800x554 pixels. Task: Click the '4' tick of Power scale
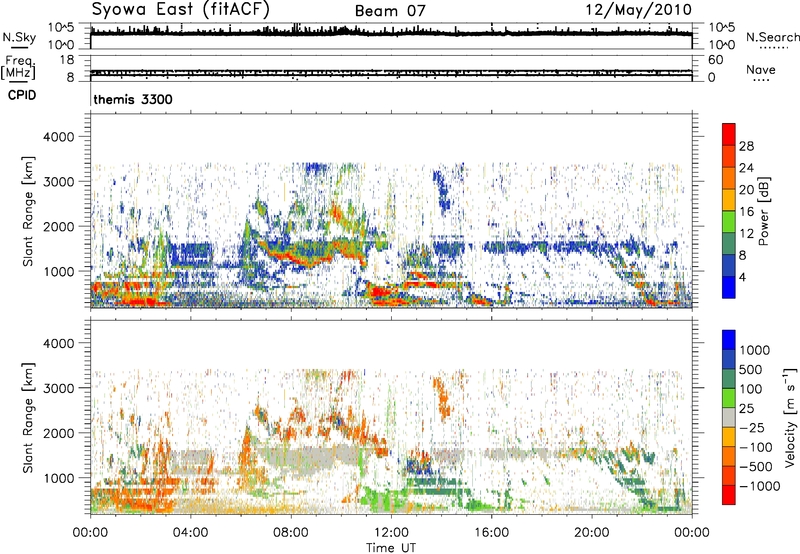[x=742, y=278]
